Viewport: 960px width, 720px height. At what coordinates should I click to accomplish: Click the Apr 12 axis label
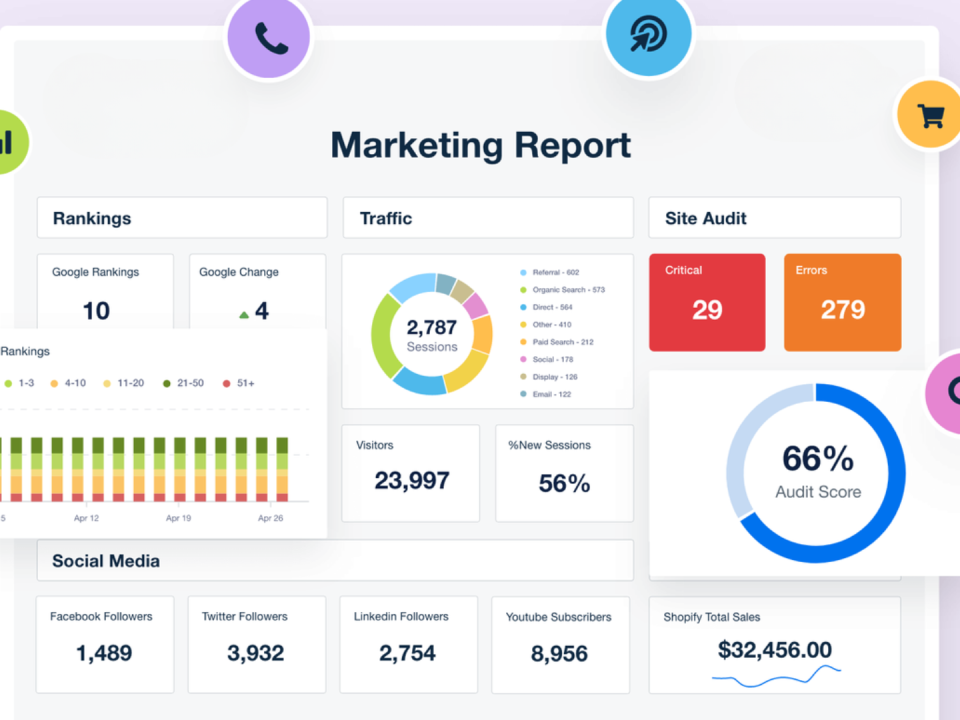(86, 518)
